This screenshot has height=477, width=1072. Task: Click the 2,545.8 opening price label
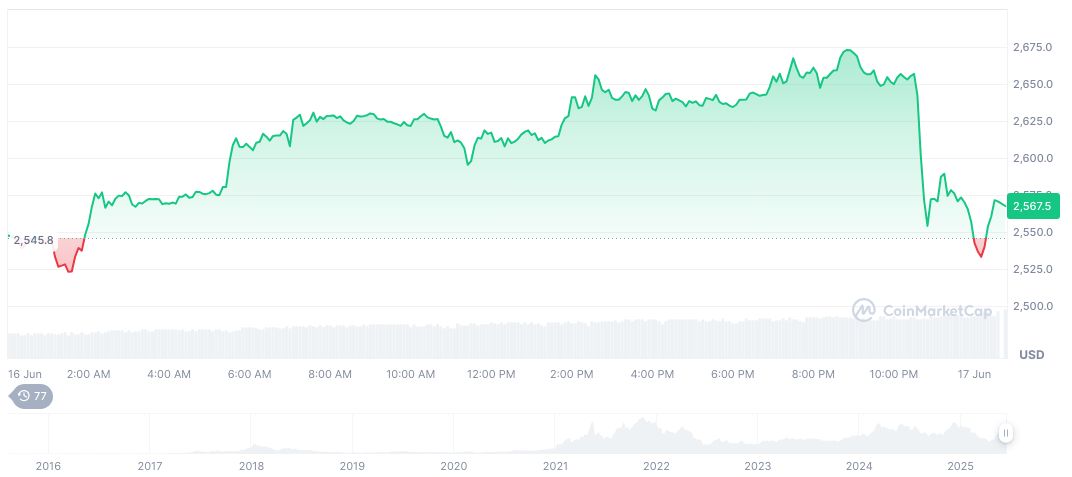(33, 240)
